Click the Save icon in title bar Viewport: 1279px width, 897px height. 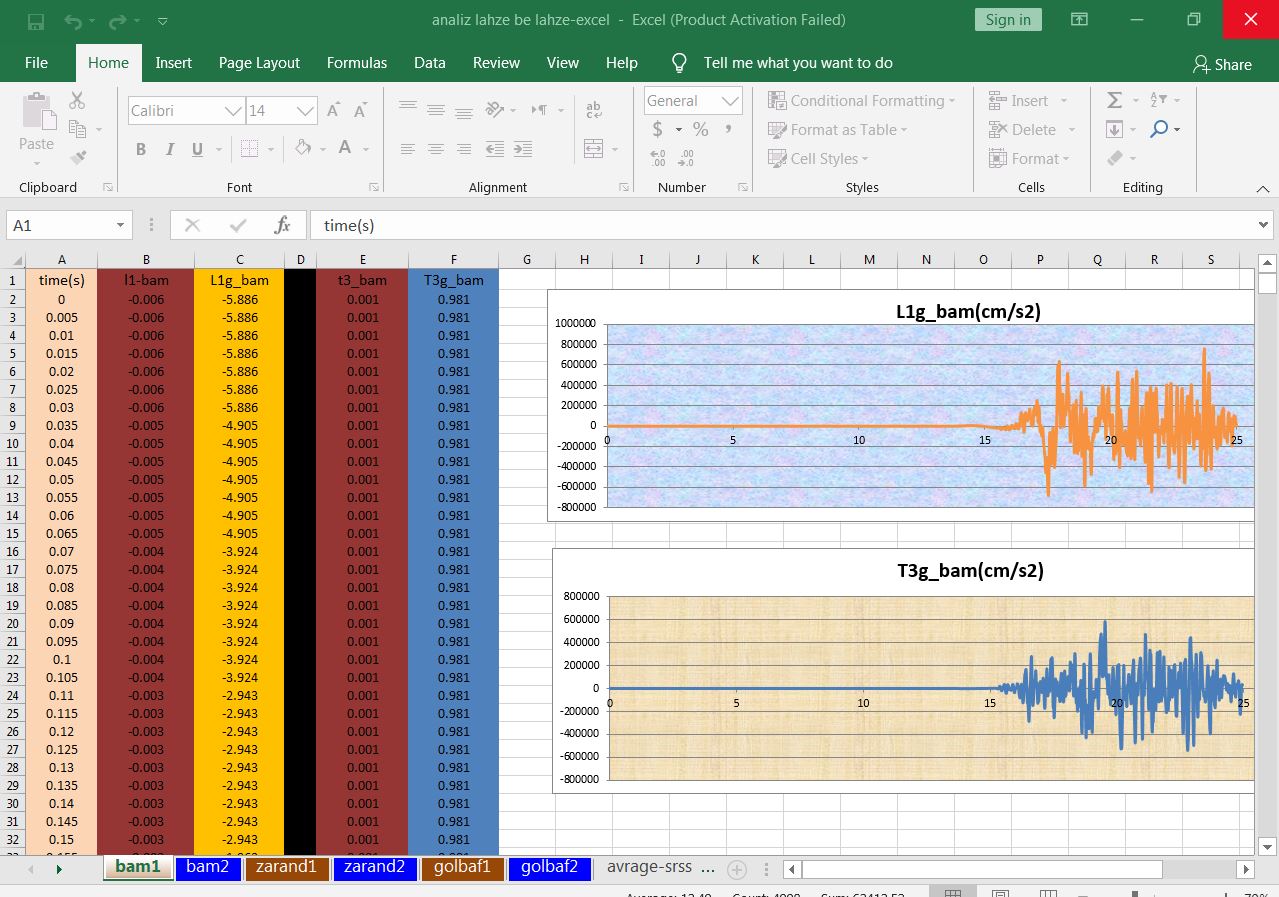[36, 20]
